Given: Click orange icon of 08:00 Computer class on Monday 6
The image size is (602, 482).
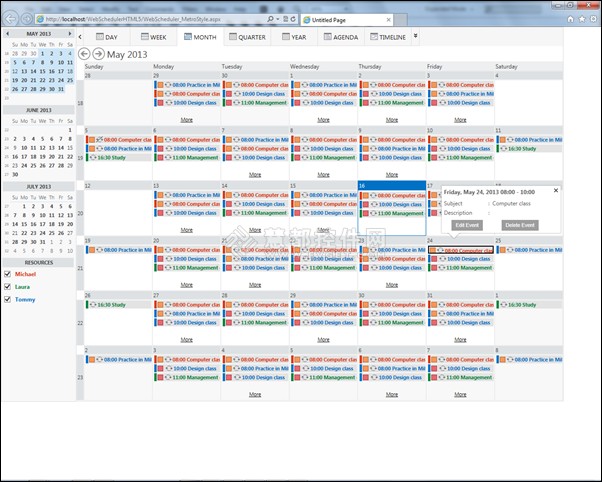Looking at the screenshot, I should tap(160, 140).
